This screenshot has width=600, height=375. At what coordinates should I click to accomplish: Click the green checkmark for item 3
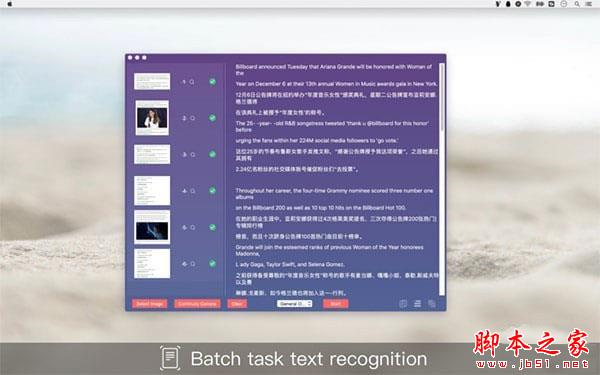[x=212, y=154]
